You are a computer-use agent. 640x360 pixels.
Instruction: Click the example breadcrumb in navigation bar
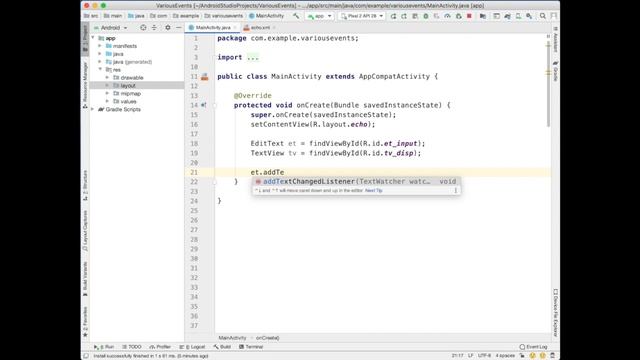[186, 16]
